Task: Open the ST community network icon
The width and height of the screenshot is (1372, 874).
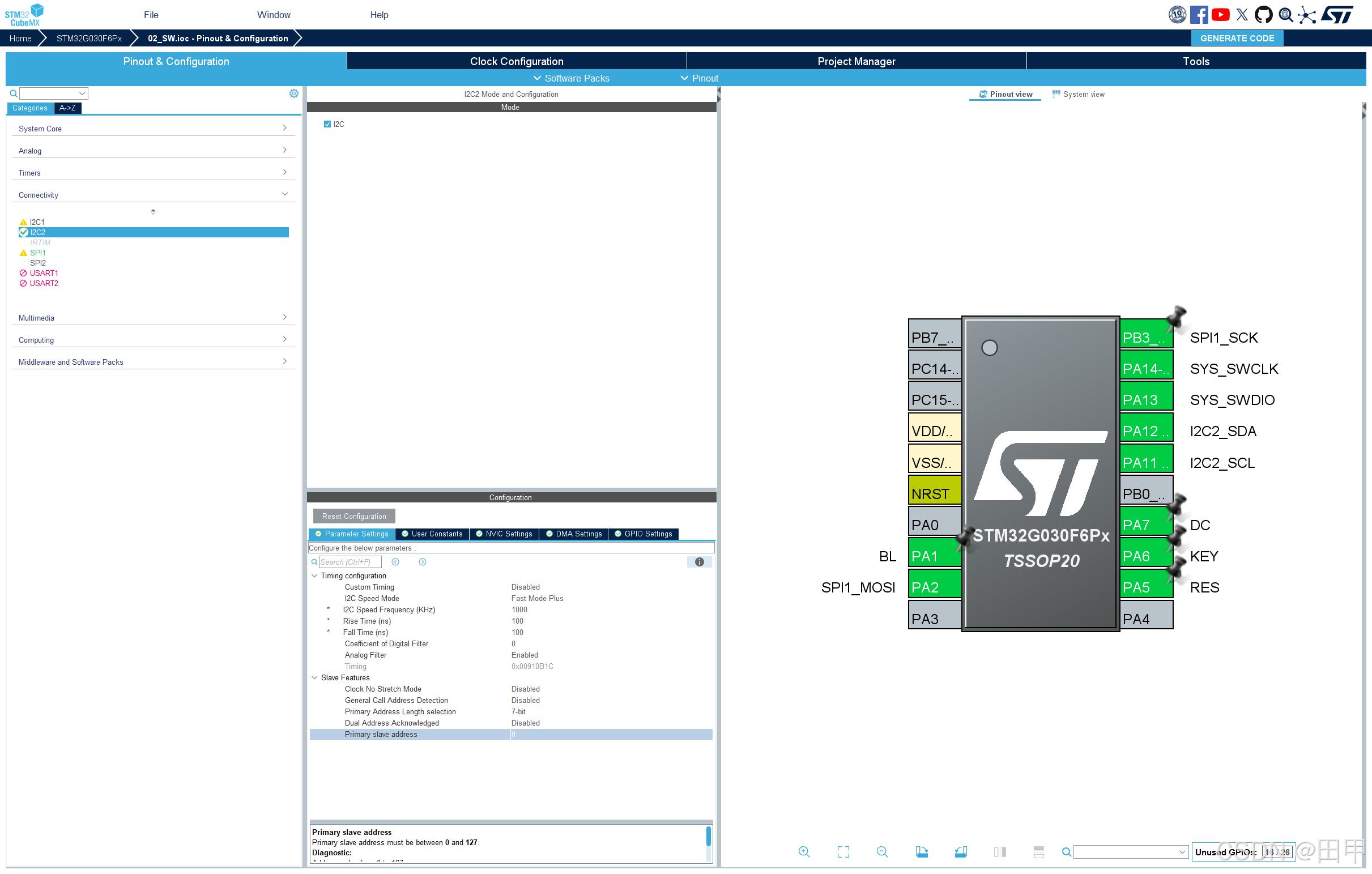Action: tap(1307, 15)
